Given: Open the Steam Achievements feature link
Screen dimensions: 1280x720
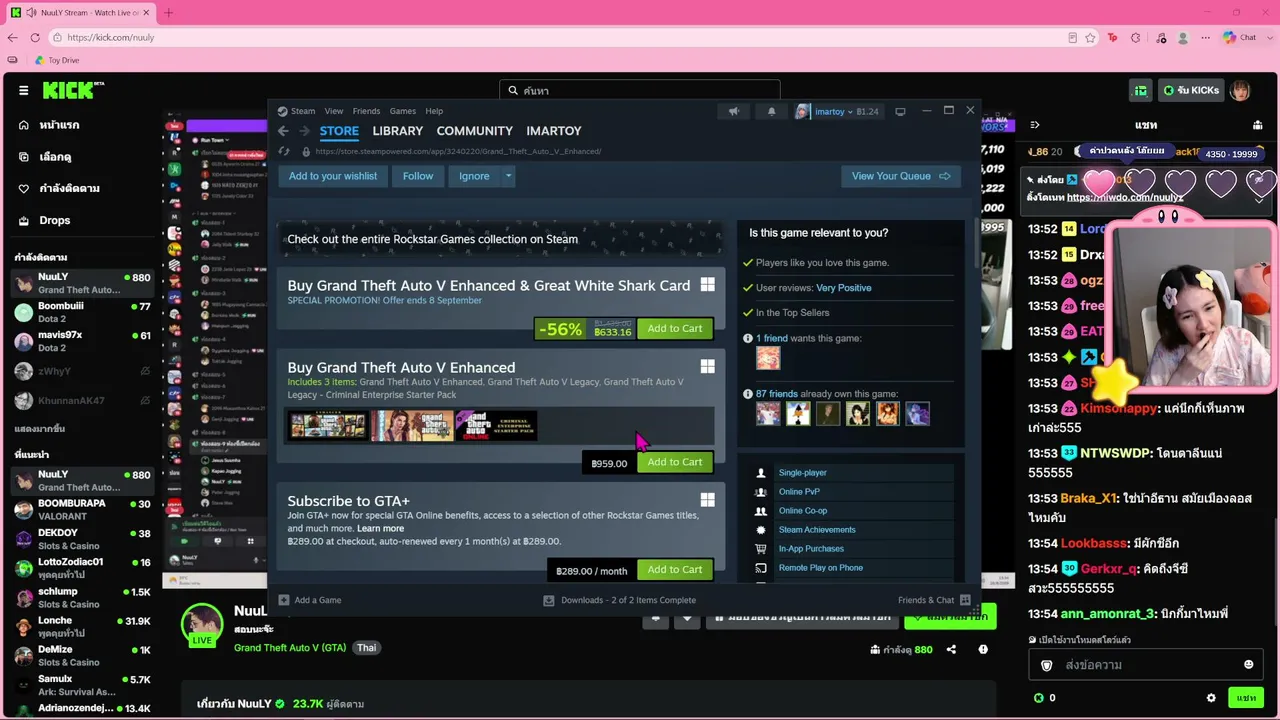Looking at the screenshot, I should pos(817,530).
